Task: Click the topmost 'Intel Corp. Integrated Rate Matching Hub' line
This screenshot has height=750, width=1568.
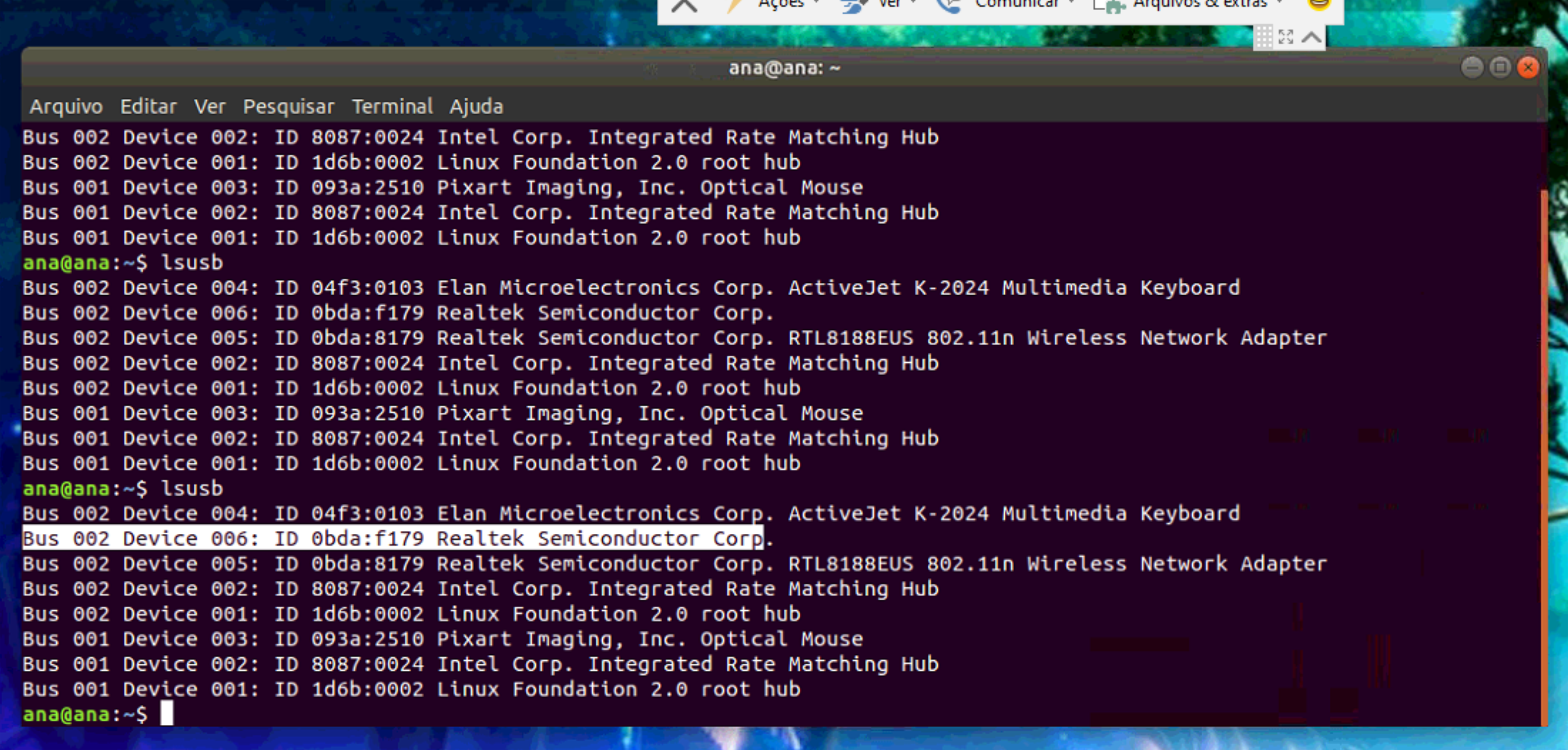Action: click(480, 138)
